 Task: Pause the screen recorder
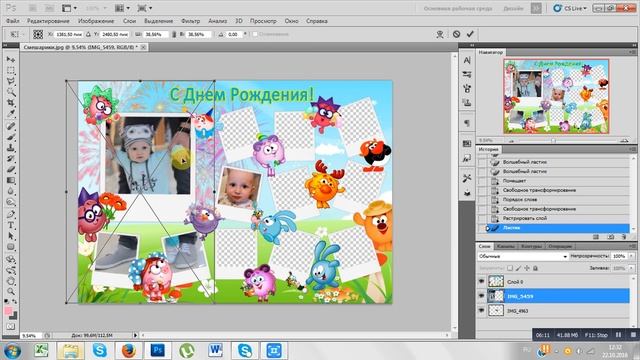click(x=618, y=335)
